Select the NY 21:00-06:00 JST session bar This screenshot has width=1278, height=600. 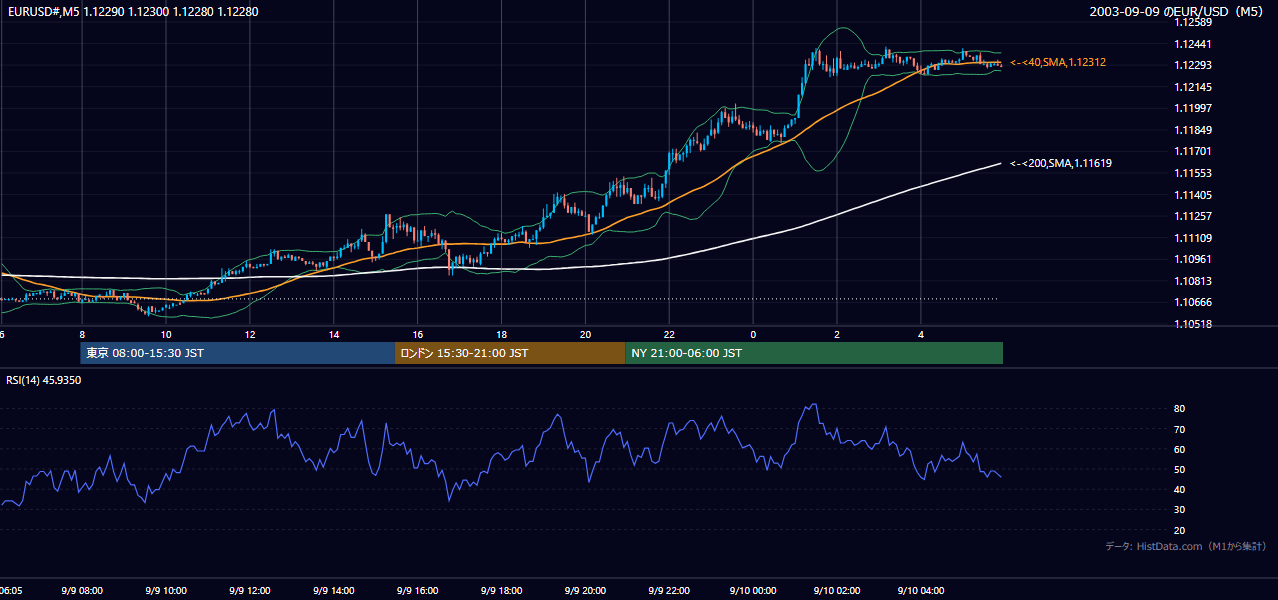coord(814,353)
